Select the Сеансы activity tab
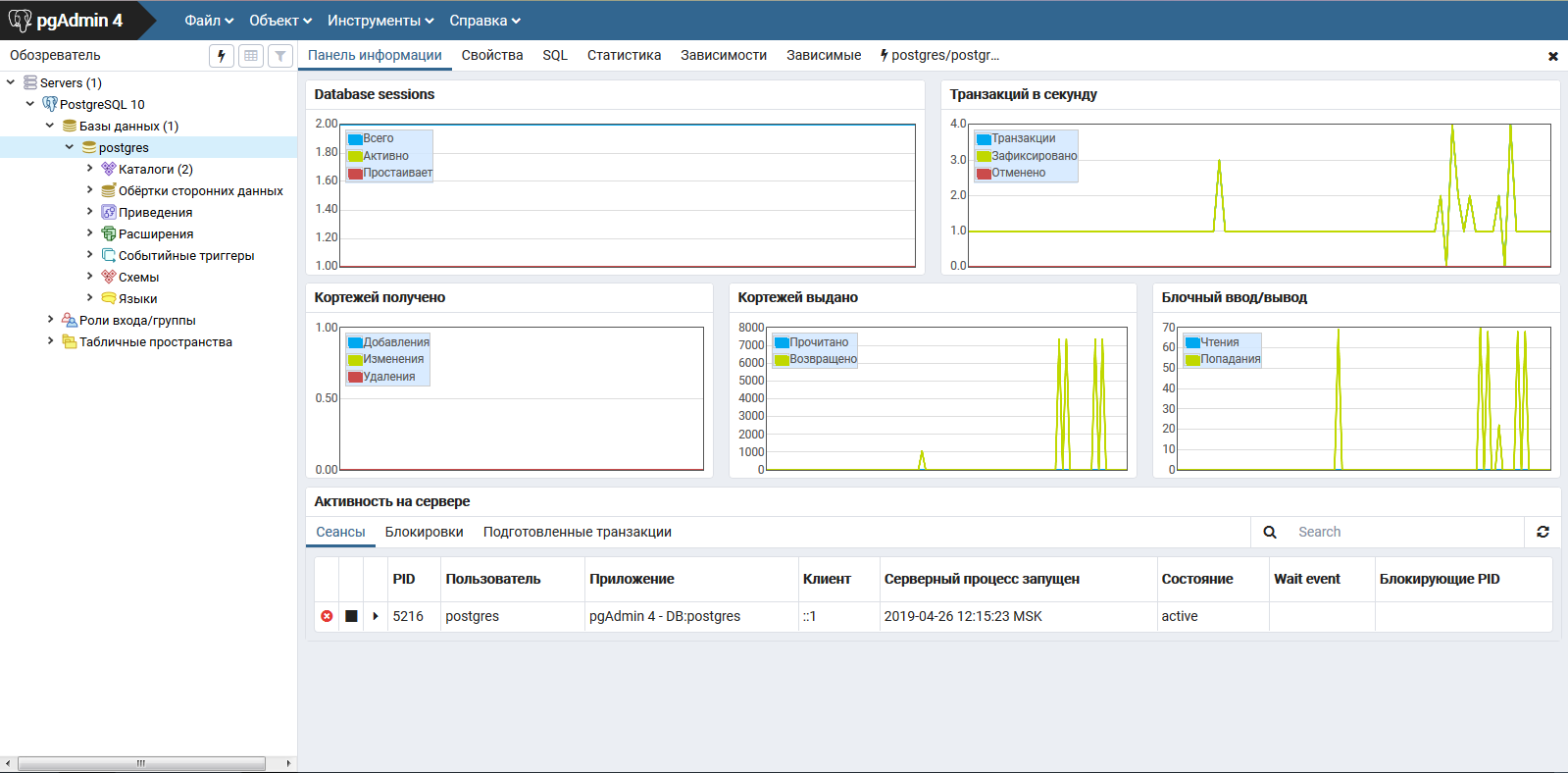Image resolution: width=1568 pixels, height=773 pixels. click(340, 532)
